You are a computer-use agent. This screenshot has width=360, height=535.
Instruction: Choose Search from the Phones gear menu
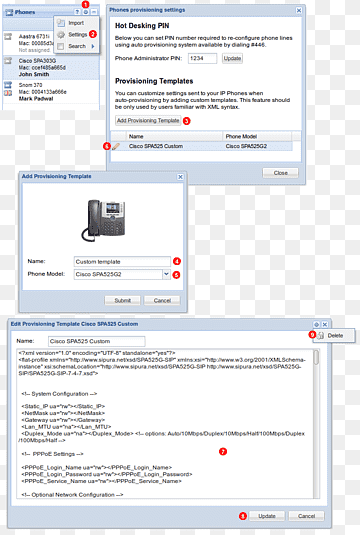(x=77, y=46)
